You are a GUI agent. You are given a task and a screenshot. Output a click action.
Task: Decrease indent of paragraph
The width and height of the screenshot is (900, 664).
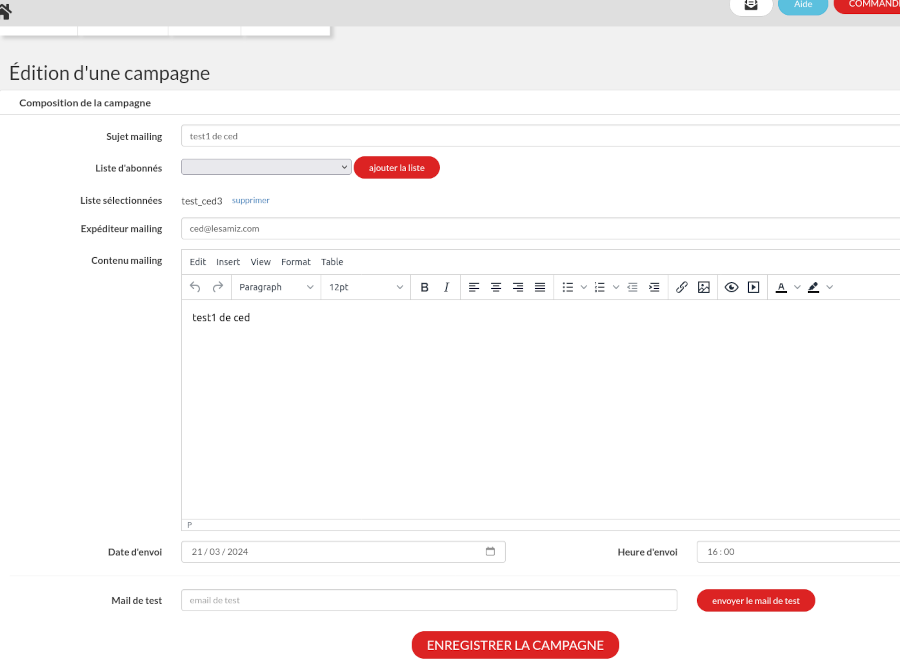[x=632, y=287]
